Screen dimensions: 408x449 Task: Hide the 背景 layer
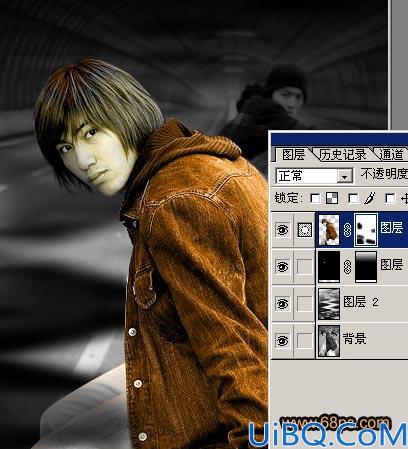[x=282, y=341]
